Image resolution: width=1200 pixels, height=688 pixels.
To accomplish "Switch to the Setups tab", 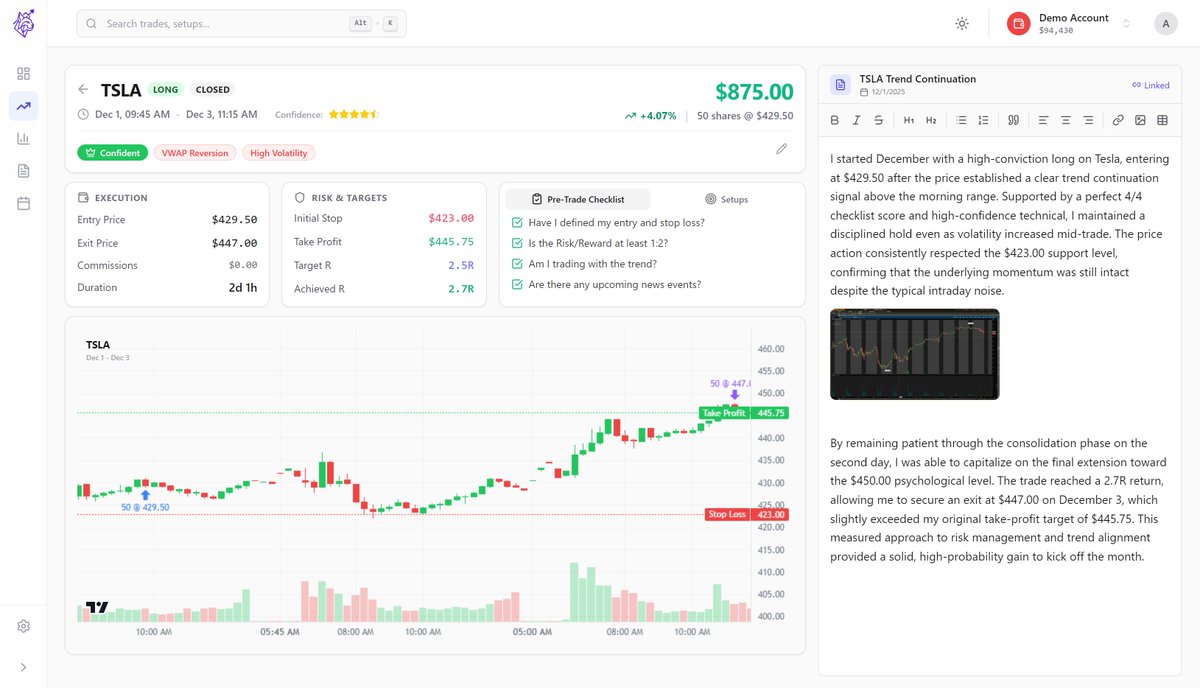I will [726, 199].
